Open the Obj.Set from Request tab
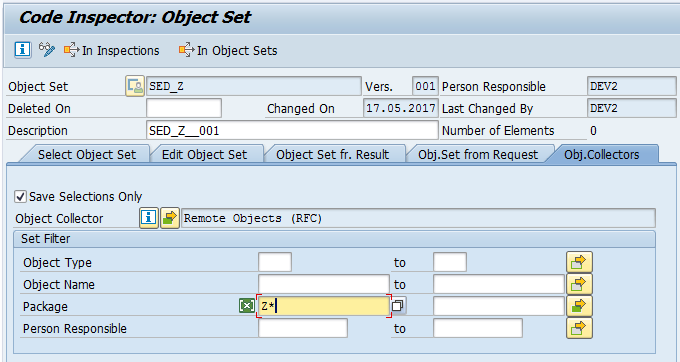Image resolution: width=680 pixels, height=362 pixels. 478,154
